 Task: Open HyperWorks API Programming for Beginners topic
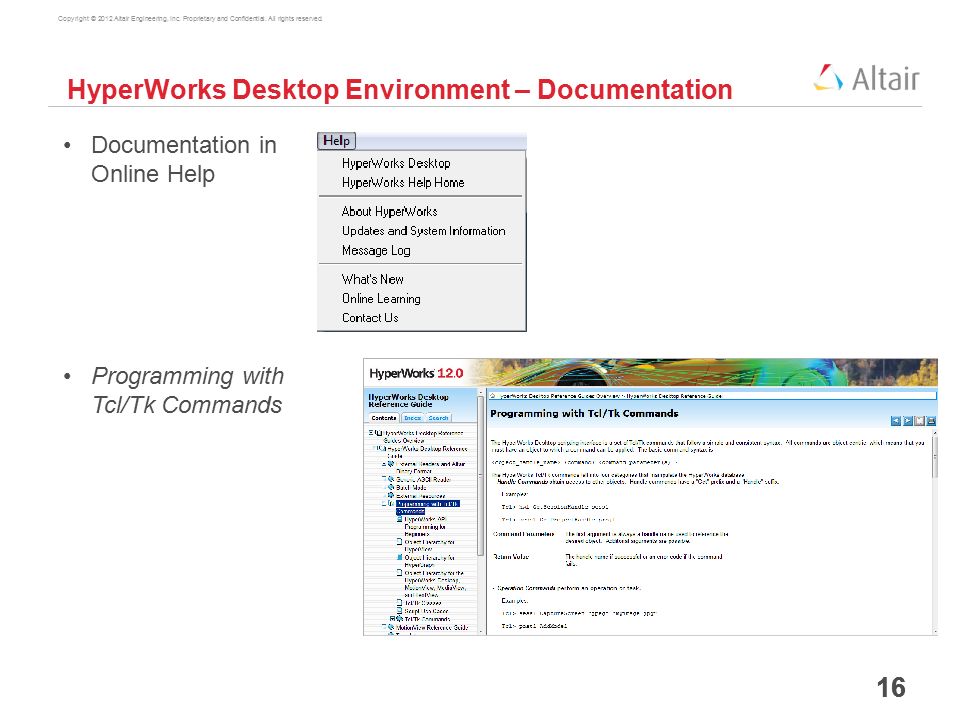pos(425,527)
